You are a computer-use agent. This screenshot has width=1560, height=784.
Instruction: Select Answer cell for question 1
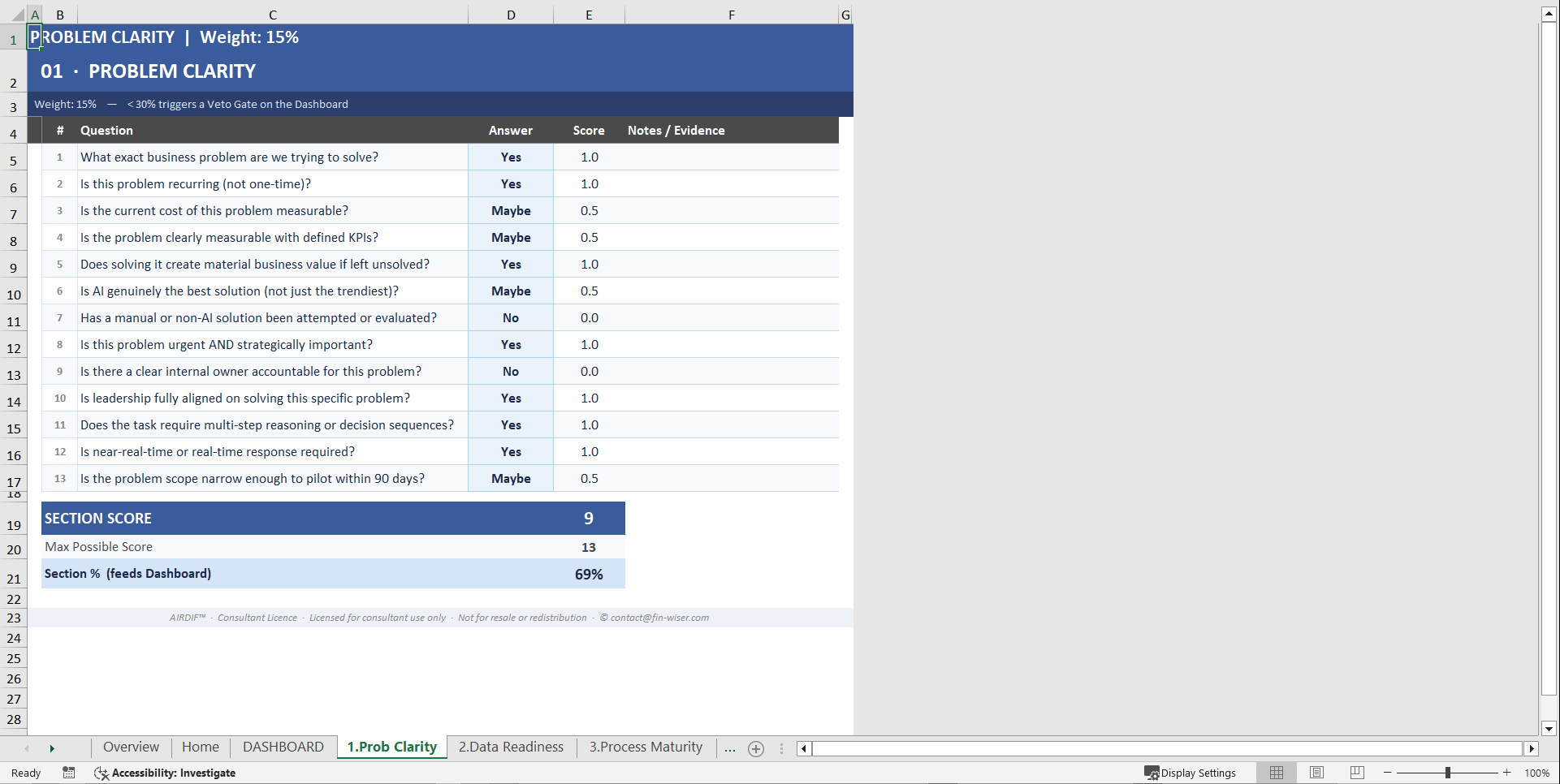click(511, 157)
